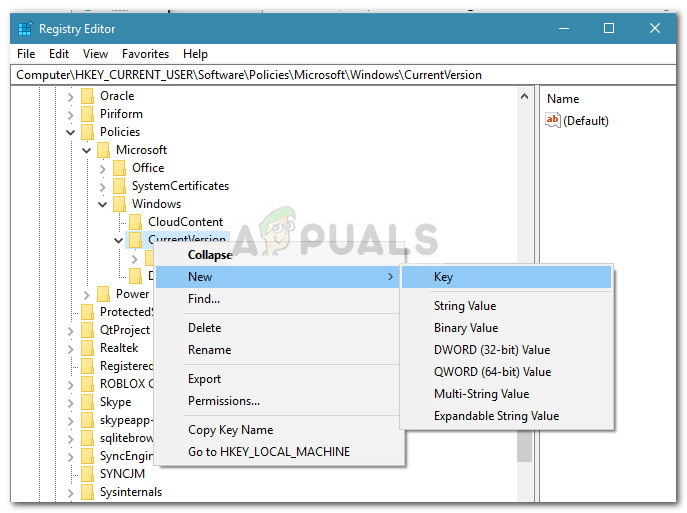Click the ROBLOX folder icon
This screenshot has width=687, height=513.
pos(88,384)
